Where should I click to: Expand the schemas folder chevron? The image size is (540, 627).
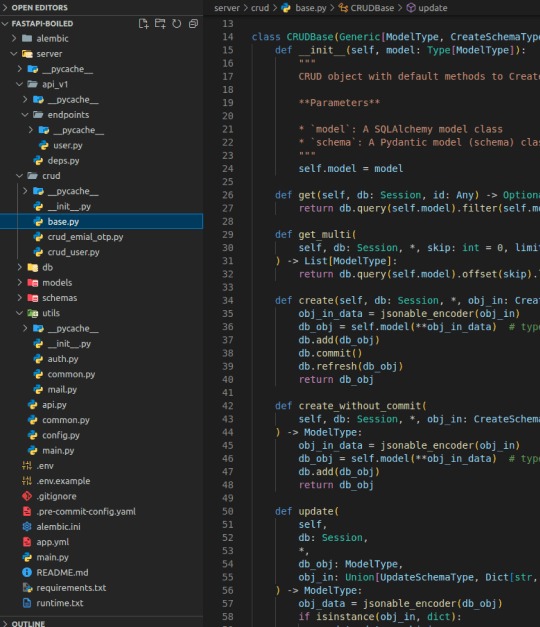point(19,298)
